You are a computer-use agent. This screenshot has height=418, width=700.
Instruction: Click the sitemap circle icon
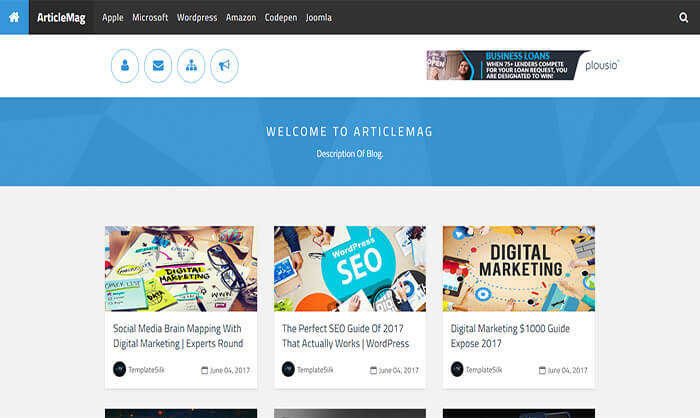coord(191,66)
